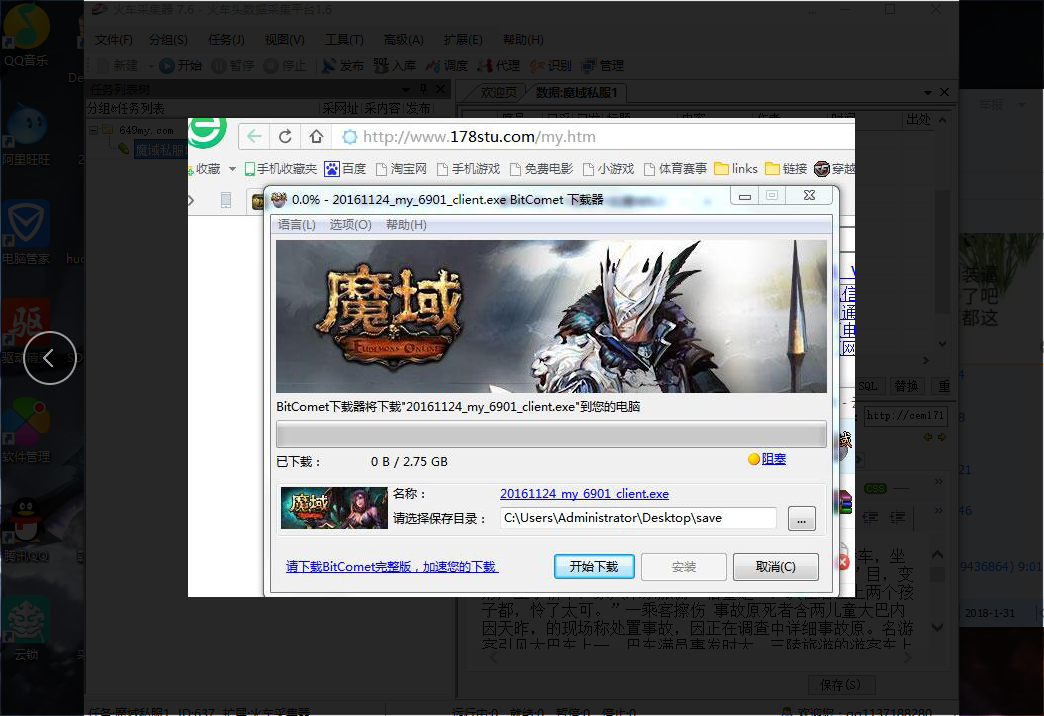Launch 腾讯QQ from the desktop dock

pyautogui.click(x=25, y=522)
